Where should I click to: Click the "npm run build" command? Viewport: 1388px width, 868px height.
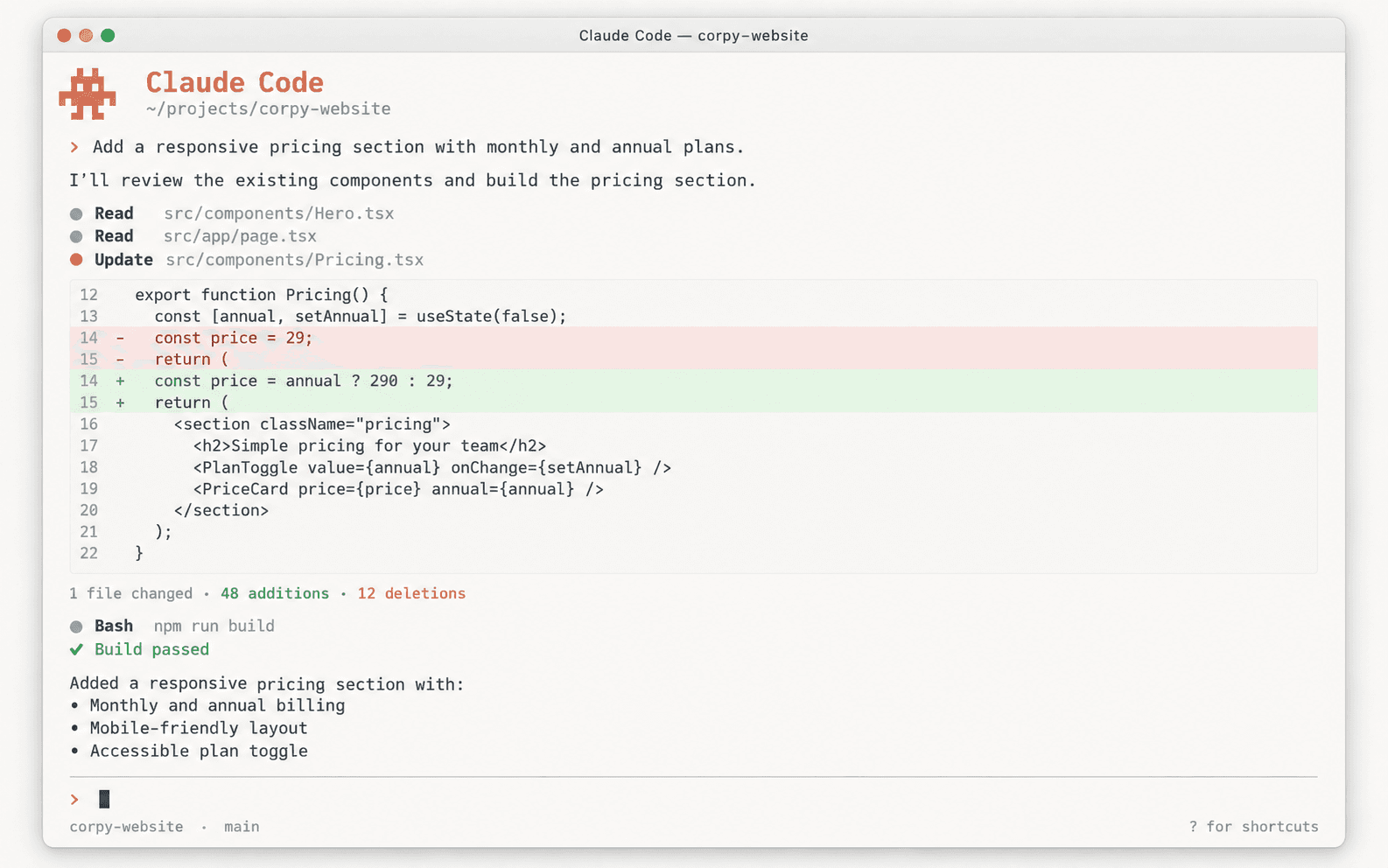pos(214,626)
